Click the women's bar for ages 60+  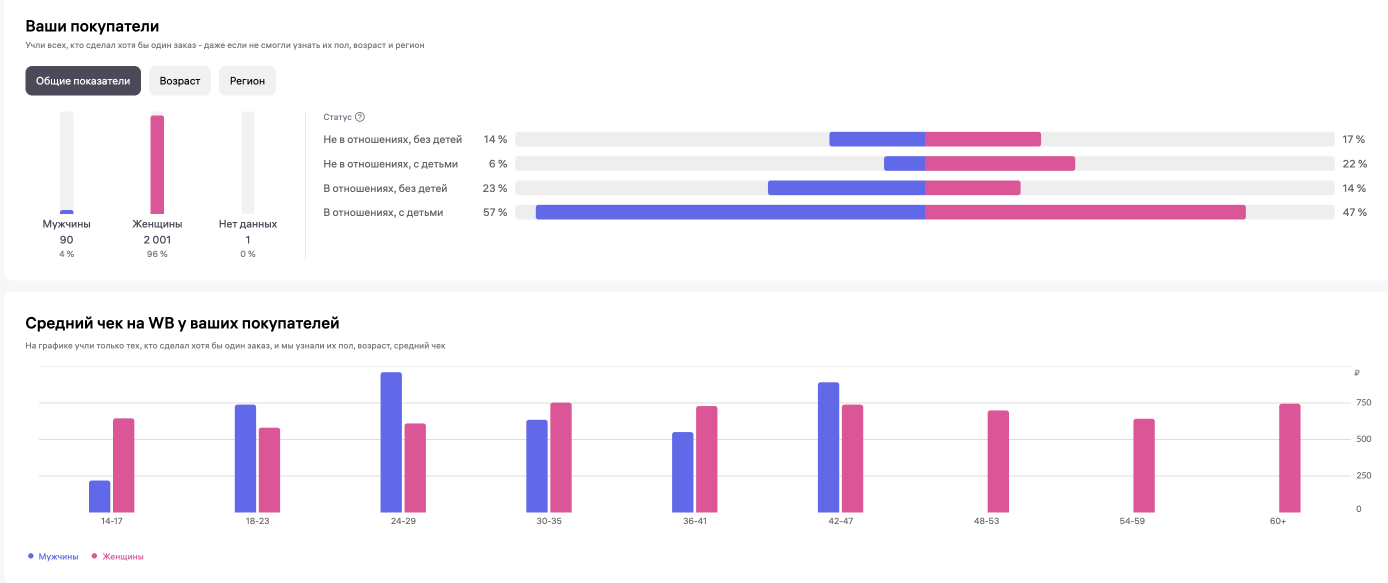[x=1290, y=458]
